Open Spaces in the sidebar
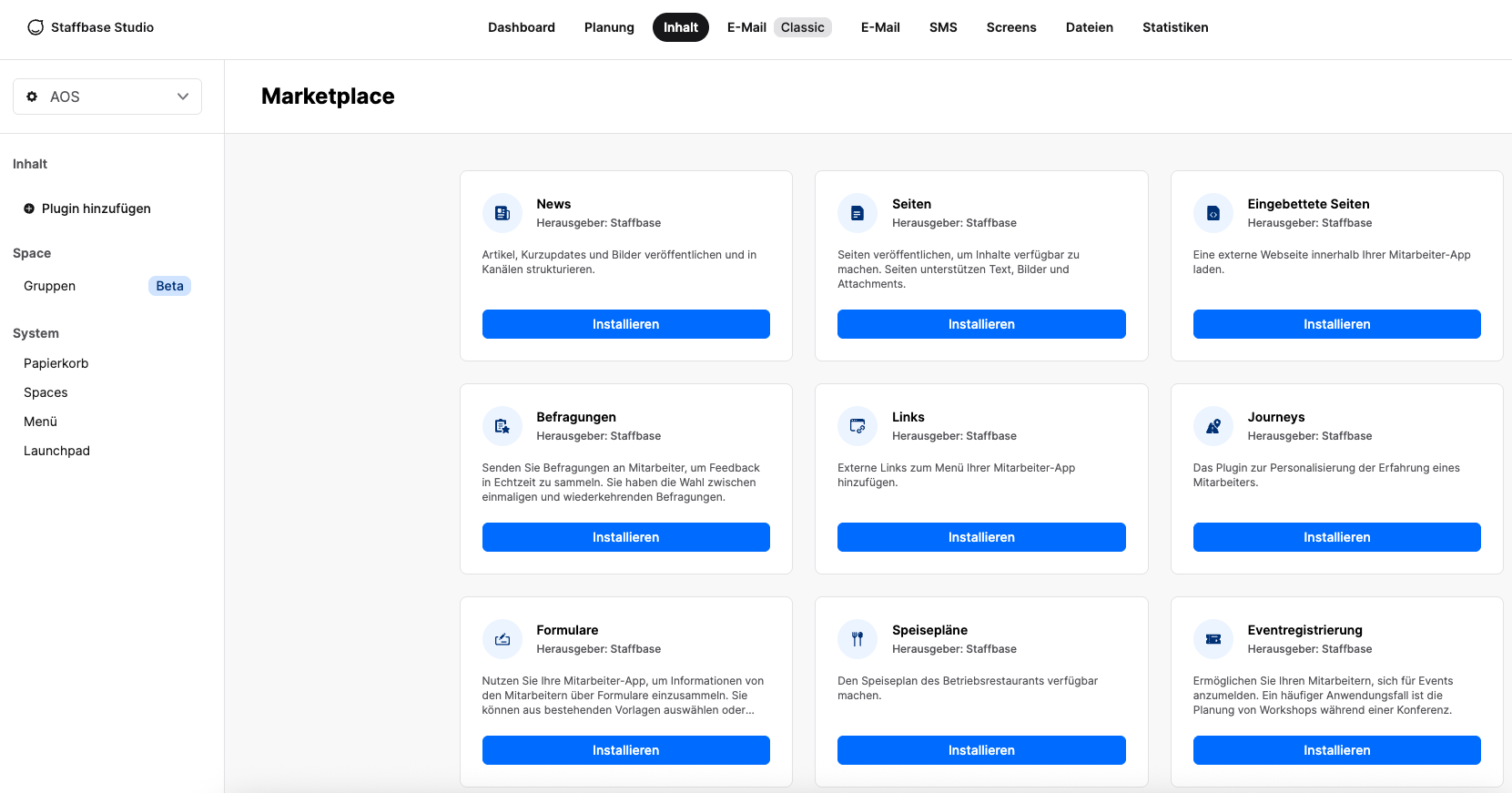 click(46, 392)
